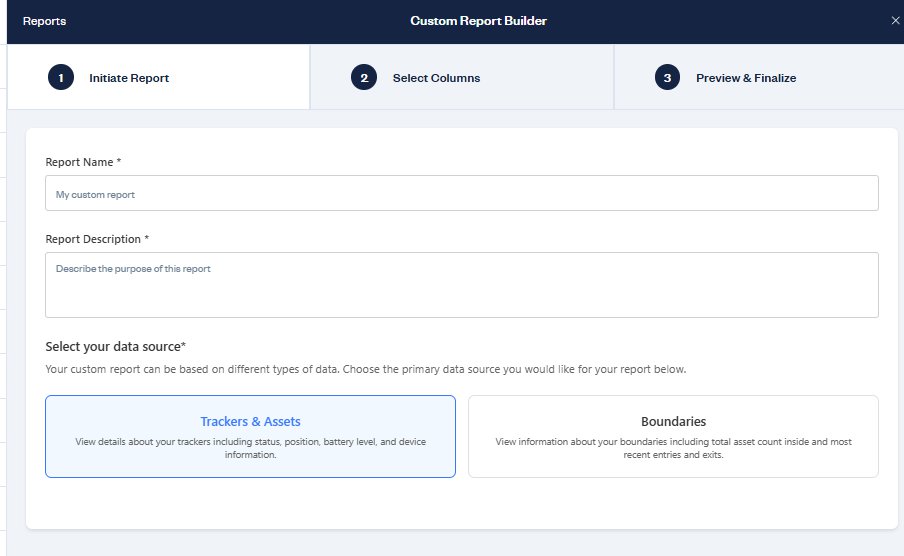
Task: Click inside the Report Description text area
Action: pyautogui.click(x=461, y=285)
